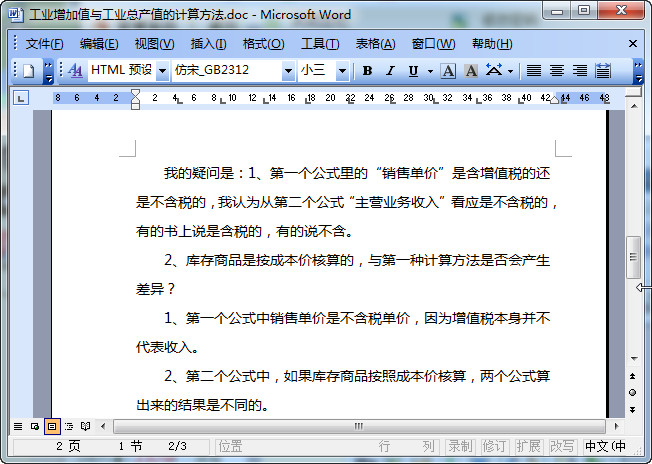Open Styles and Formatting icon

[x=75, y=71]
